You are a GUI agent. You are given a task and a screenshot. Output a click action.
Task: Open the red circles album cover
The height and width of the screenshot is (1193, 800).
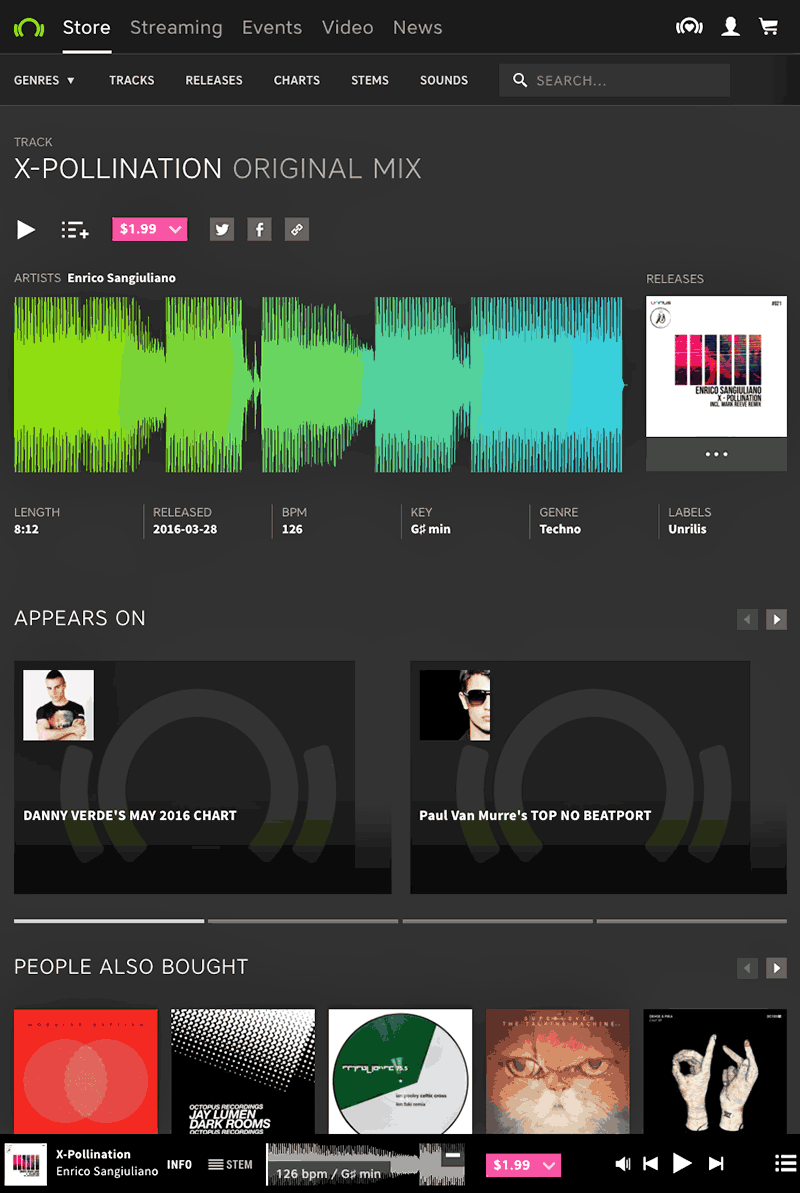(86, 1071)
